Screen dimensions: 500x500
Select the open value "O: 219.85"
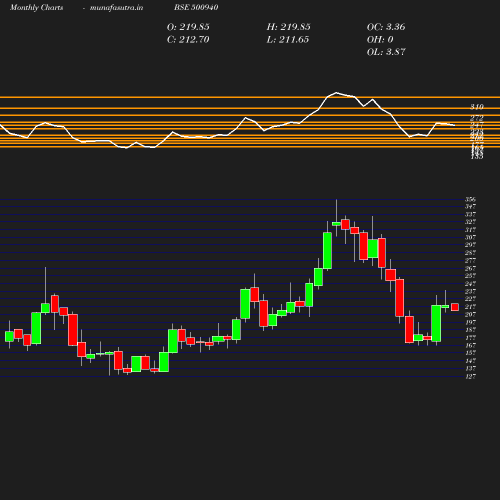[x=188, y=27]
